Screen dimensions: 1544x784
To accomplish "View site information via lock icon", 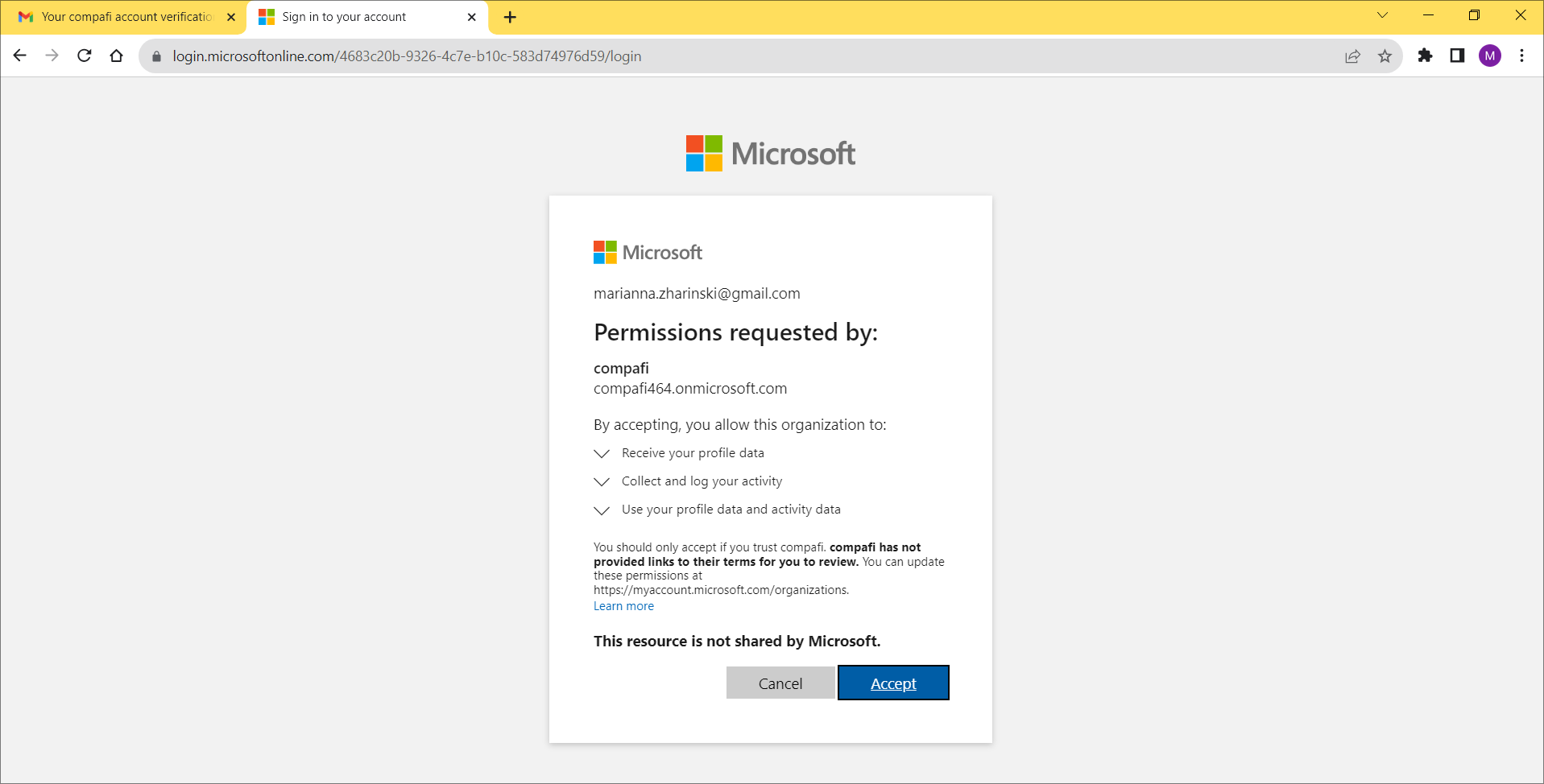I will pos(157,56).
